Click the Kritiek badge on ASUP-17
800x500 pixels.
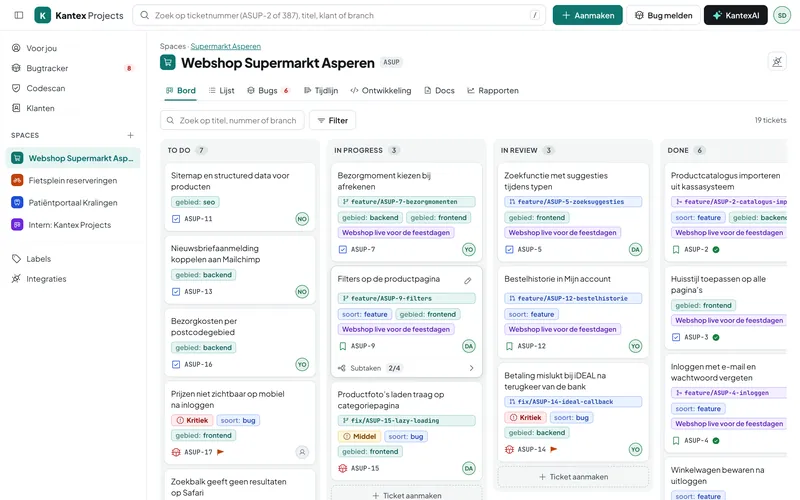192,420
